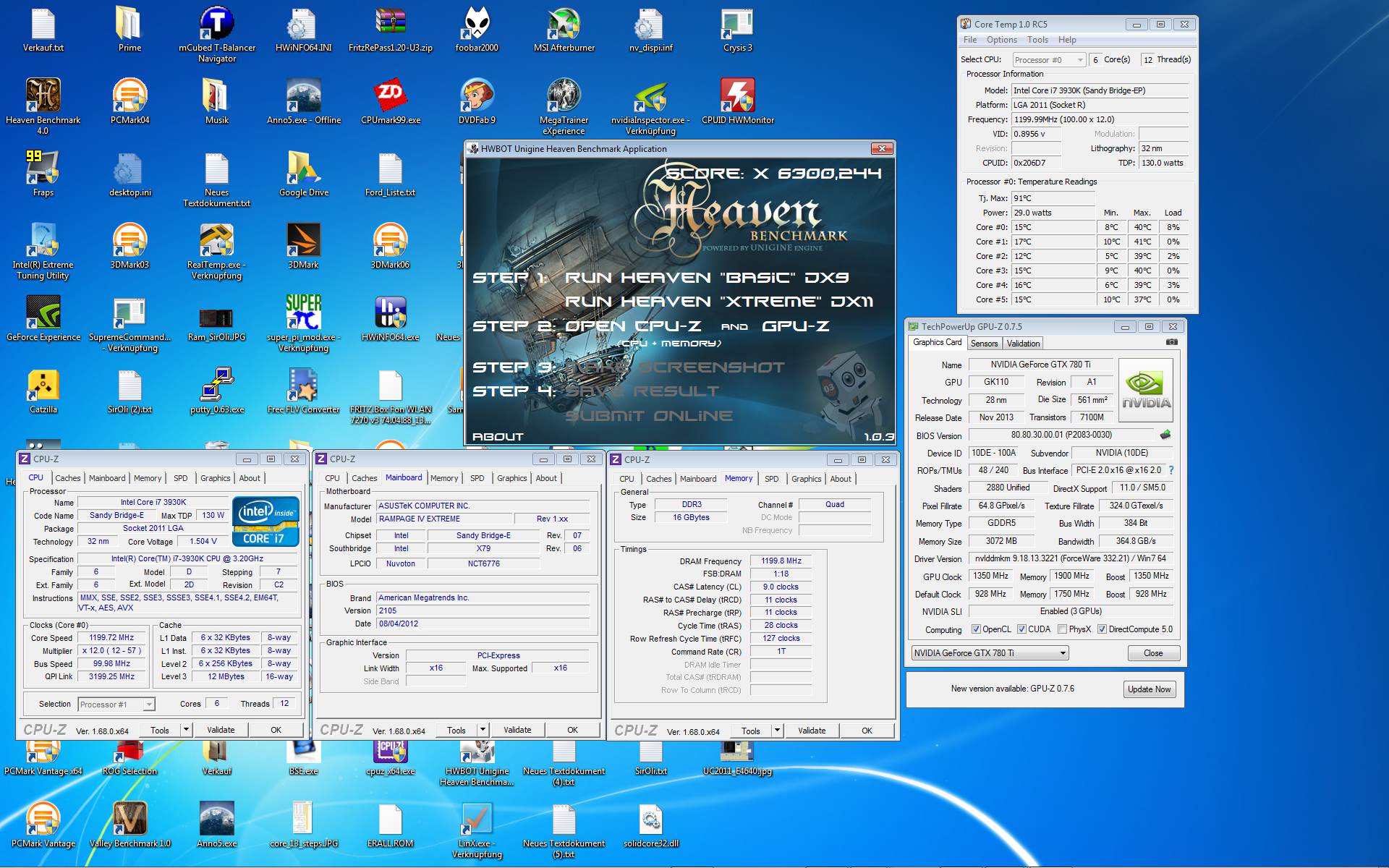Click the NVIDIA logo in GPU-Z
The height and width of the screenshot is (868, 1389).
click(x=1146, y=391)
